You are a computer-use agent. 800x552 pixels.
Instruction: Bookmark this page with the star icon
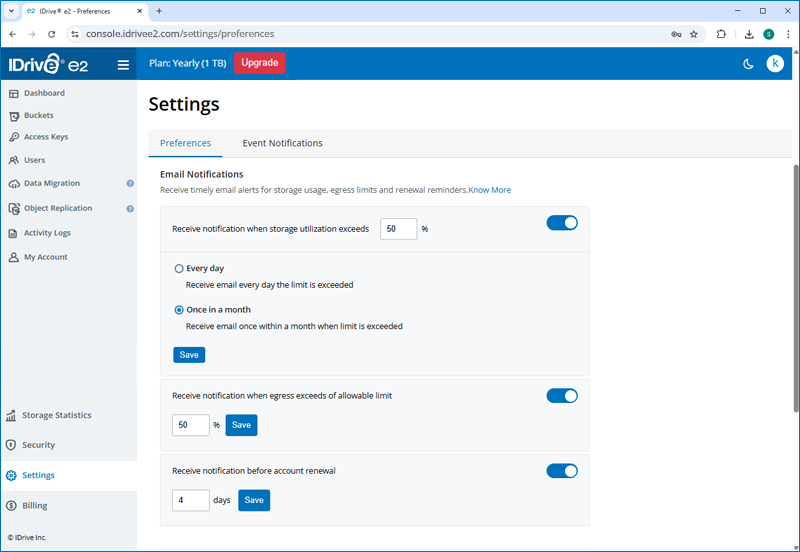pos(694,33)
